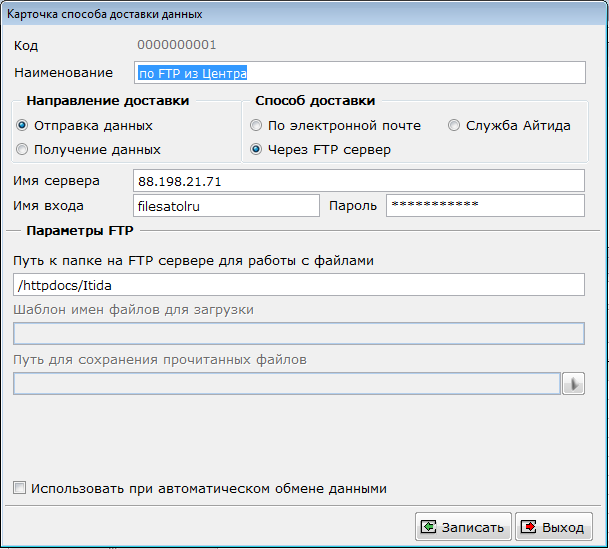Select the Получение данных radio button

[22, 149]
